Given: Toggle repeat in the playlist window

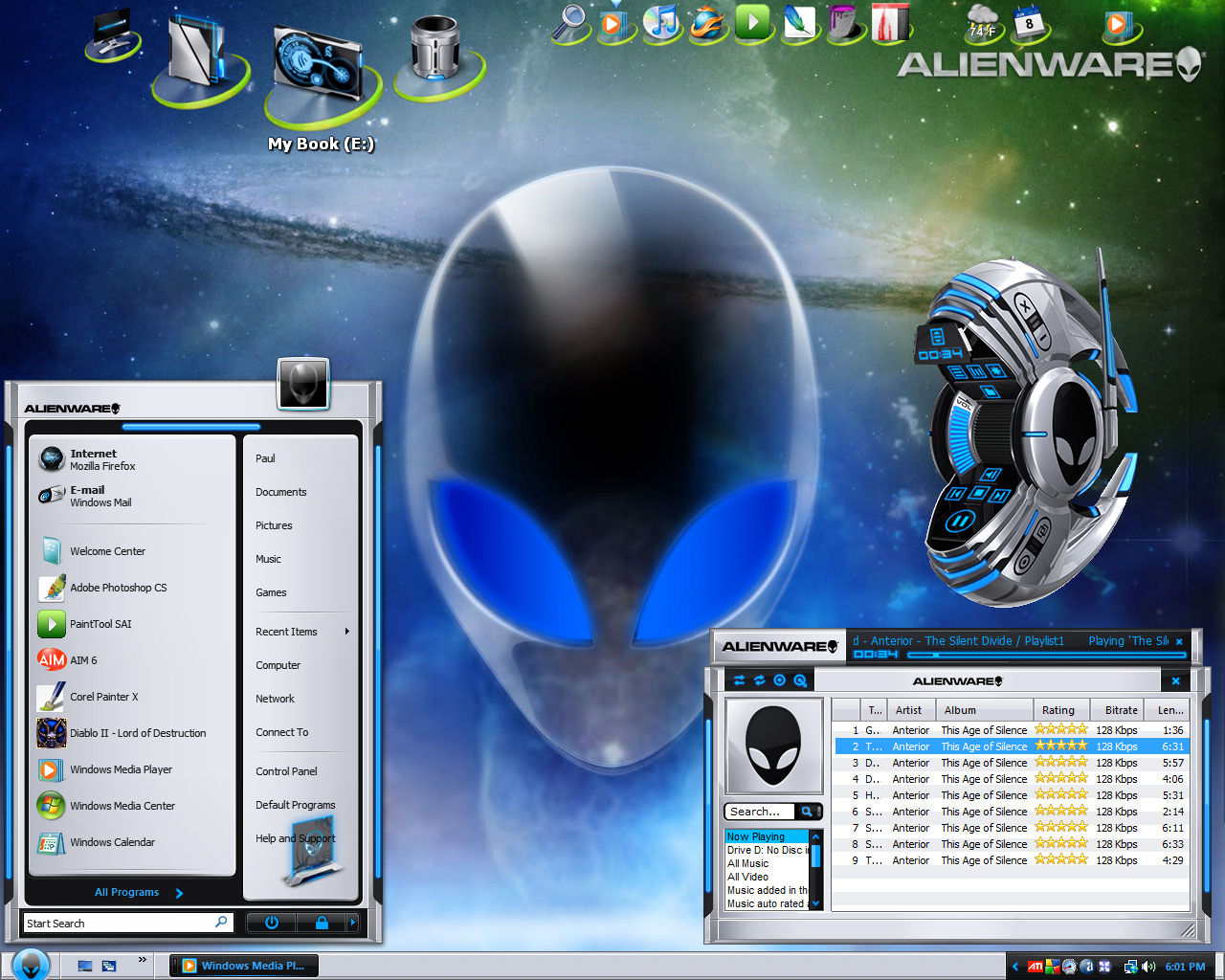Looking at the screenshot, I should click(759, 680).
